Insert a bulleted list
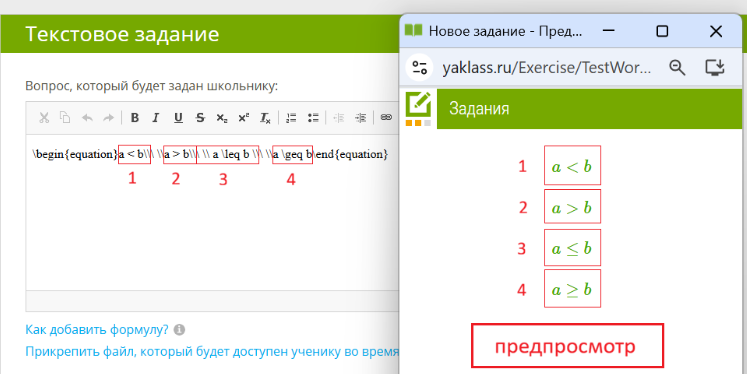The height and width of the screenshot is (374, 747). click(313, 118)
